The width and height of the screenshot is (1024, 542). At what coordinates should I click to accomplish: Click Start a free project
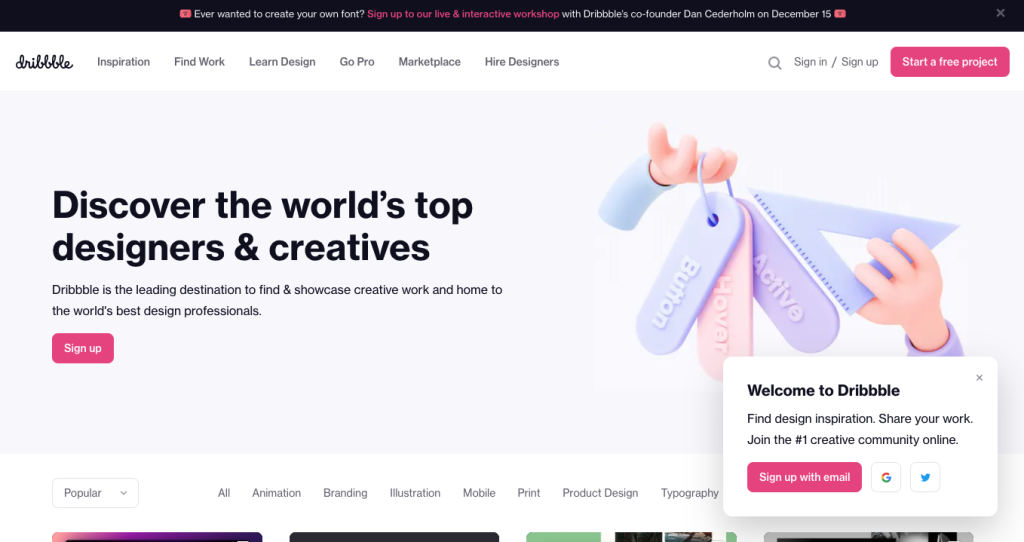click(950, 62)
